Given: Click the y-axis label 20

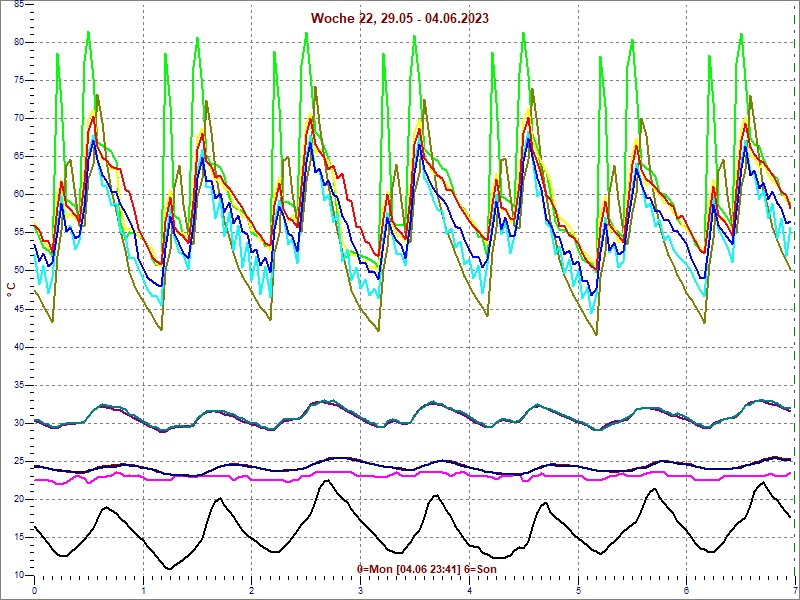Looking at the screenshot, I should click(x=18, y=499).
